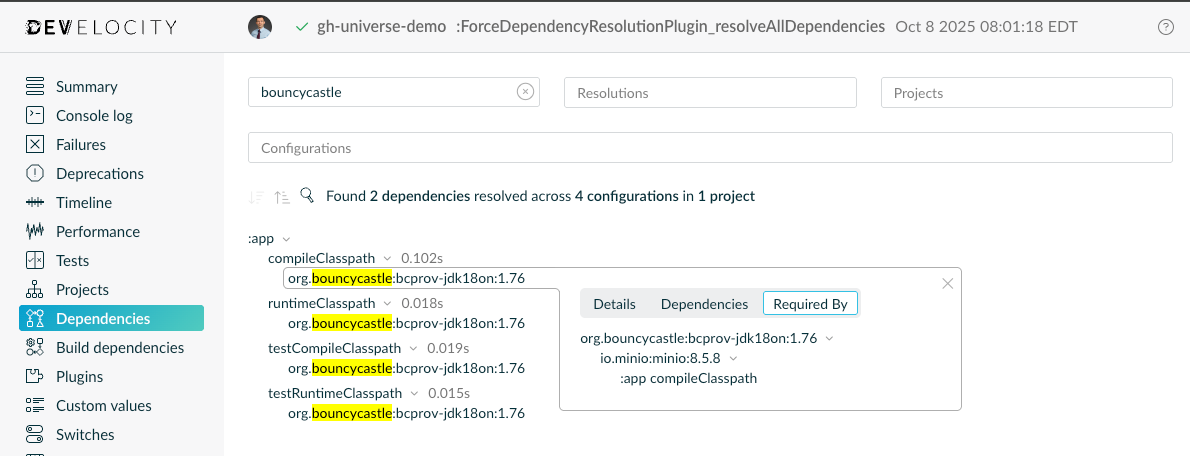The width and height of the screenshot is (1190, 456).
Task: Open the Performance section
Action: coord(97,232)
